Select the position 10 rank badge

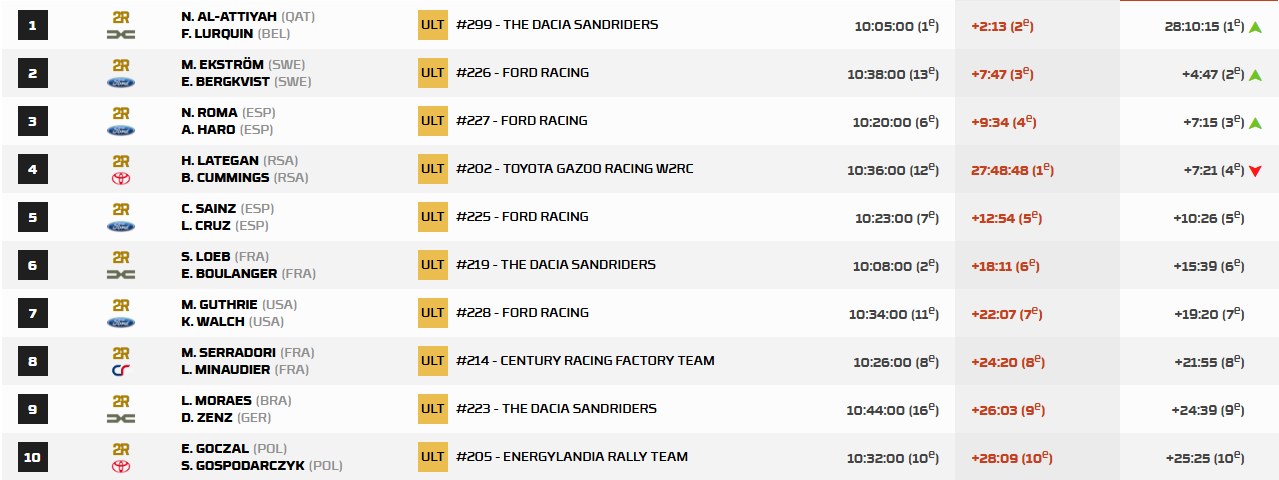[32, 457]
